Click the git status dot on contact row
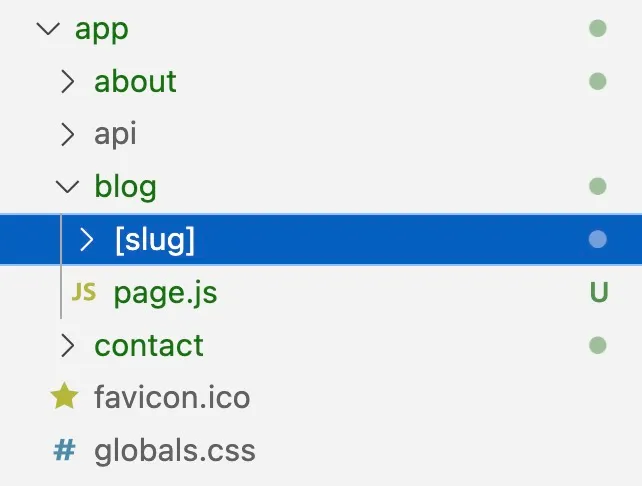Screen dimensions: 642x486 point(597,345)
